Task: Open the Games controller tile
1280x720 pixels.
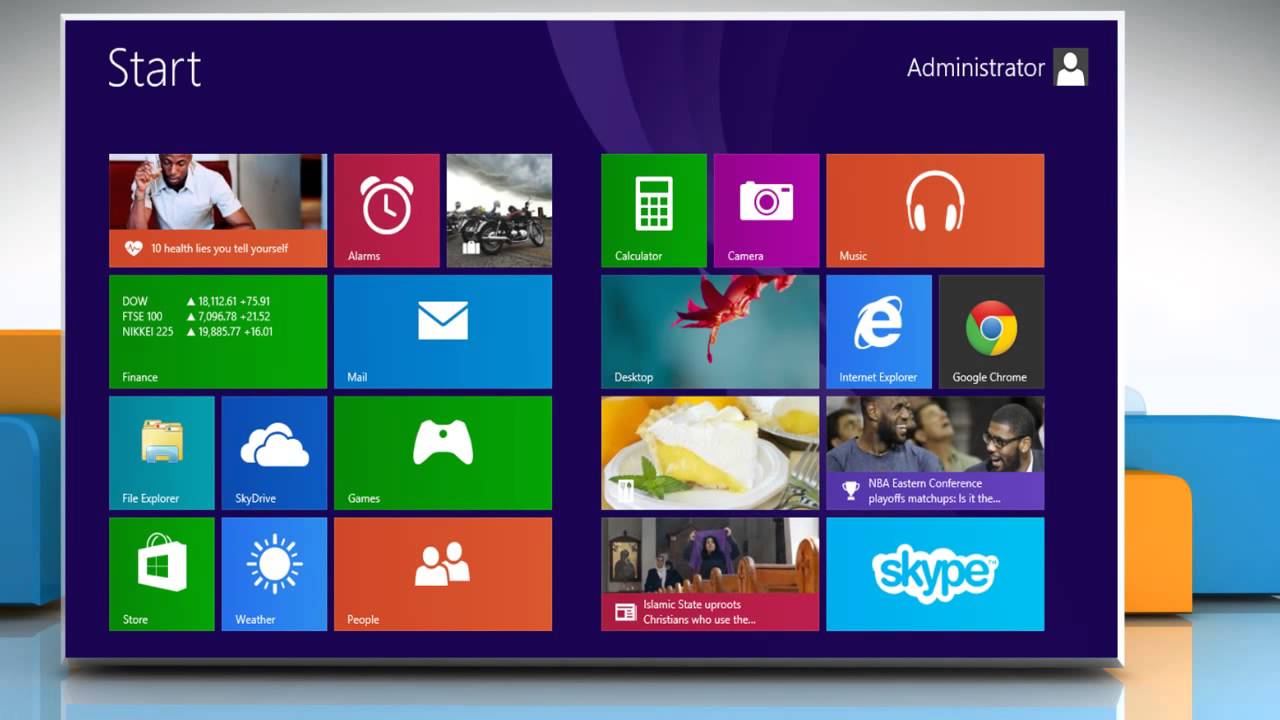Action: coord(443,453)
